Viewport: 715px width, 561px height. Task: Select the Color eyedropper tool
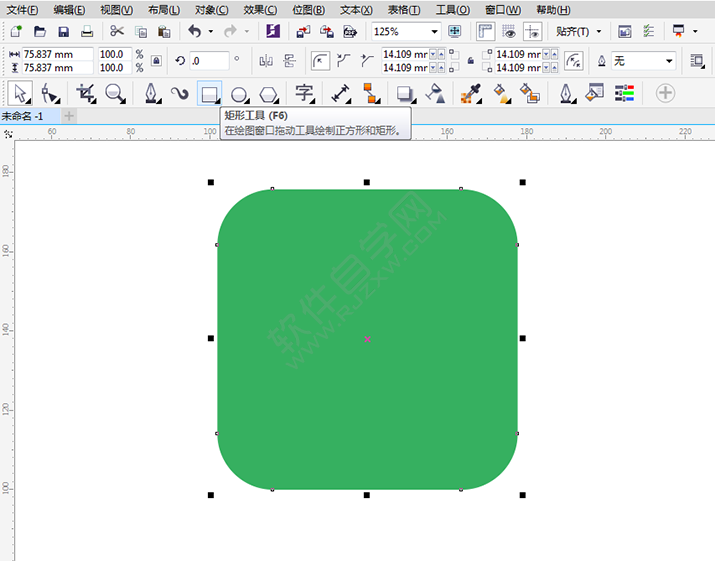point(471,94)
